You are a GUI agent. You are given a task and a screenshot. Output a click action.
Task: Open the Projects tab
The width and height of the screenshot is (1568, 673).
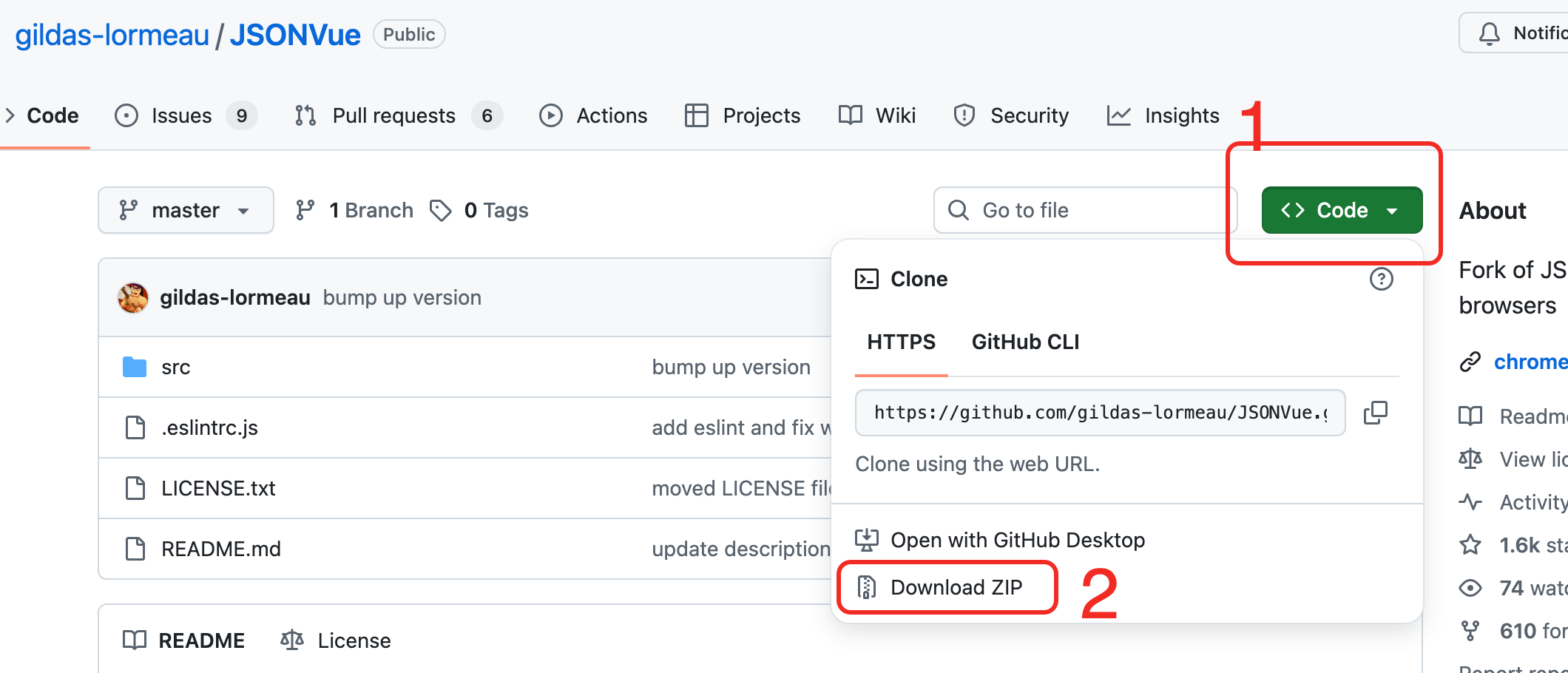pos(743,115)
